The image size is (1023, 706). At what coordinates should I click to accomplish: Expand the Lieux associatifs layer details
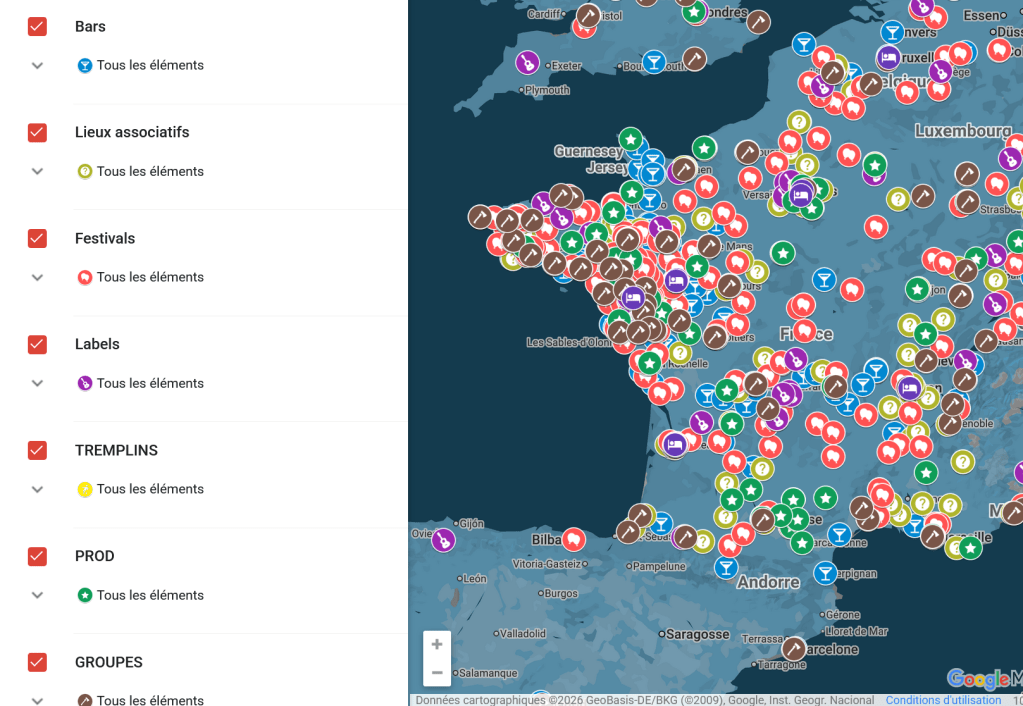tap(37, 171)
